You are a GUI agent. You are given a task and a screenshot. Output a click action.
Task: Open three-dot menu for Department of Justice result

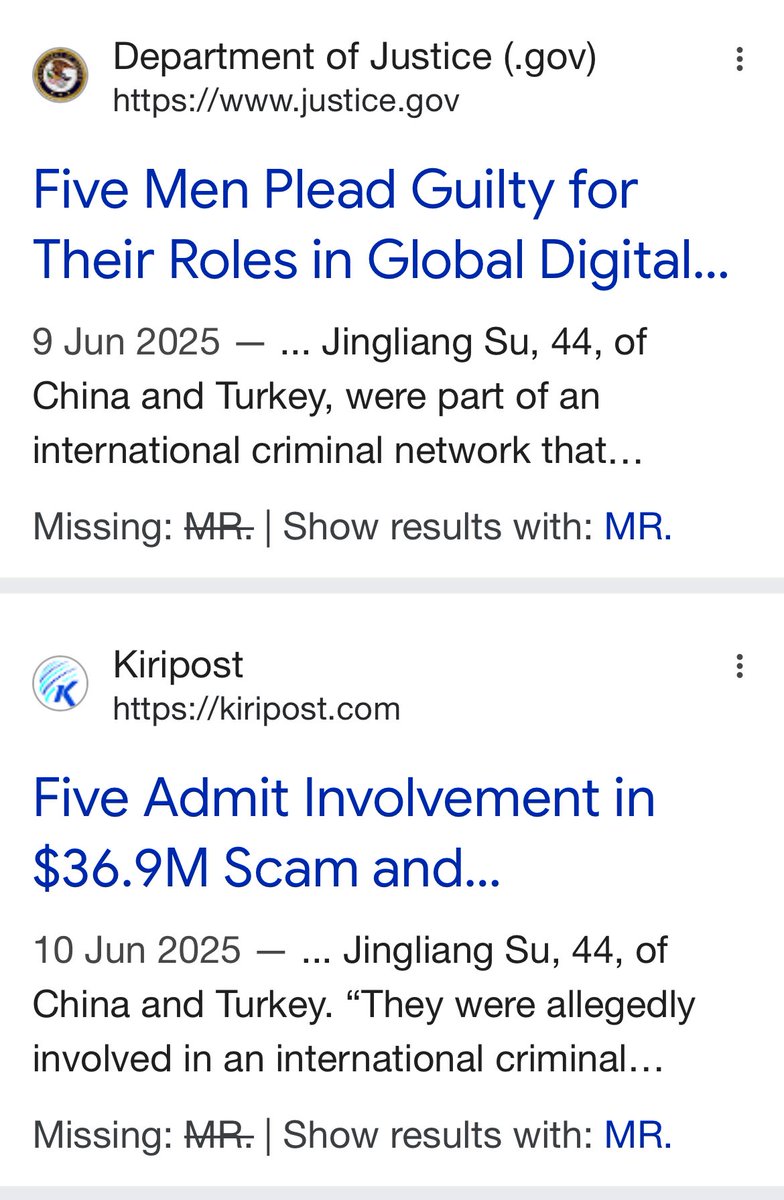[x=739, y=60]
